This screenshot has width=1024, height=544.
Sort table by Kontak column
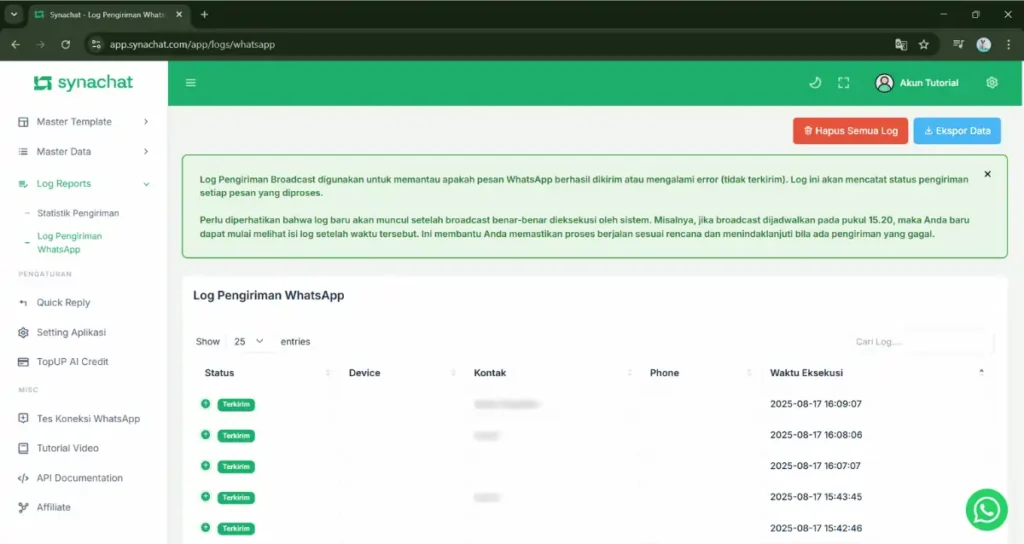point(552,373)
